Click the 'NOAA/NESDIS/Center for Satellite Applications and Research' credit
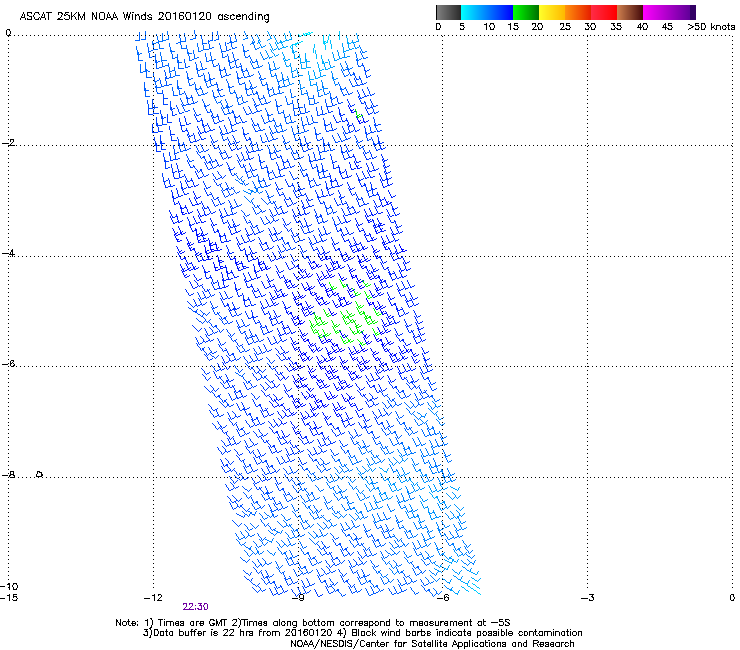 point(432,644)
